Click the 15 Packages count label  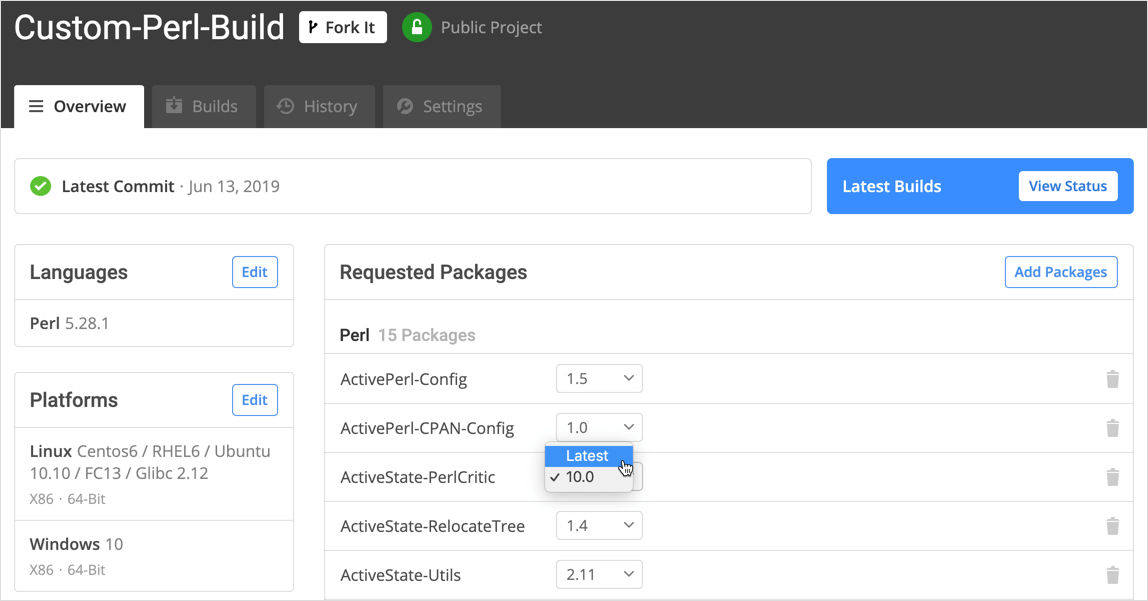(x=426, y=335)
